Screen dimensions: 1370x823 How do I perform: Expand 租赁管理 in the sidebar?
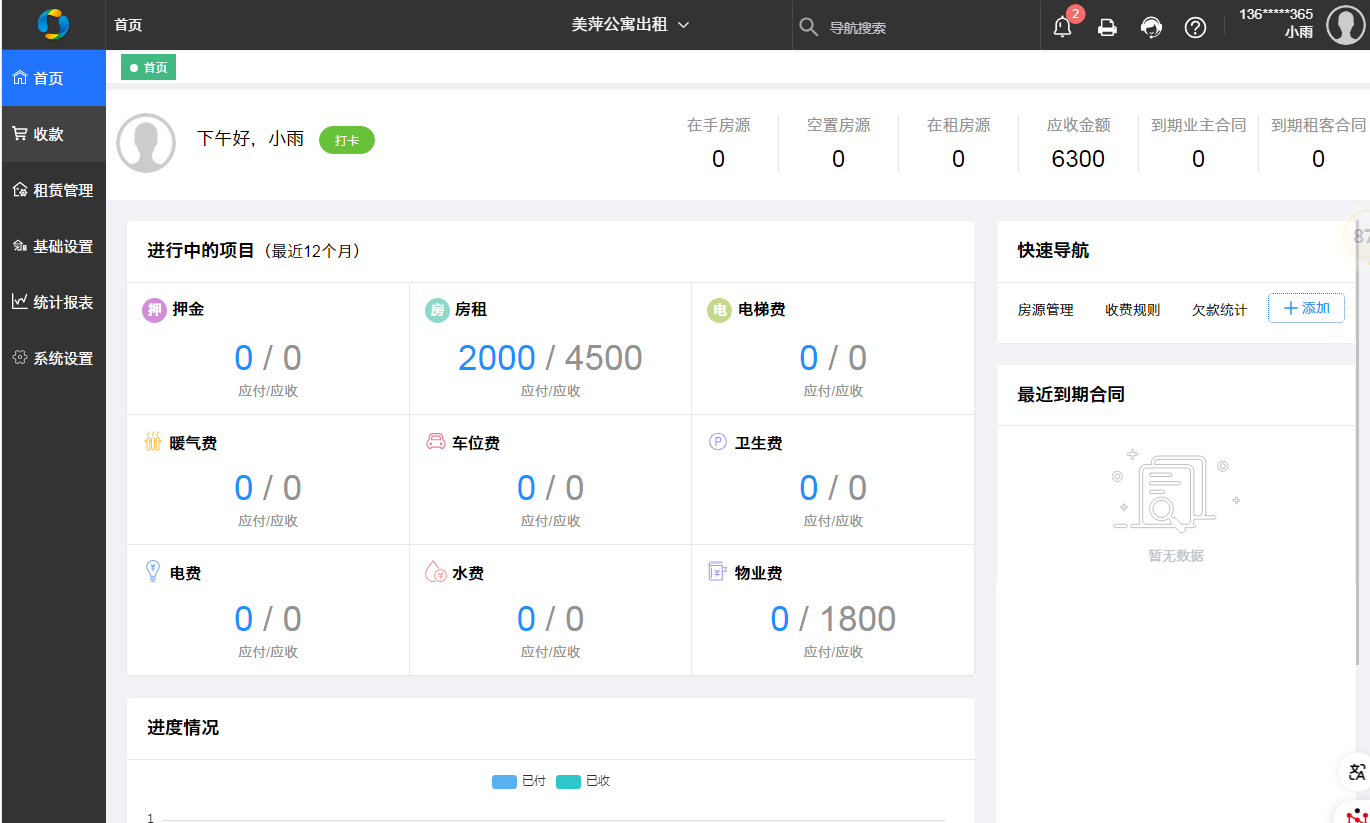pyautogui.click(x=53, y=190)
